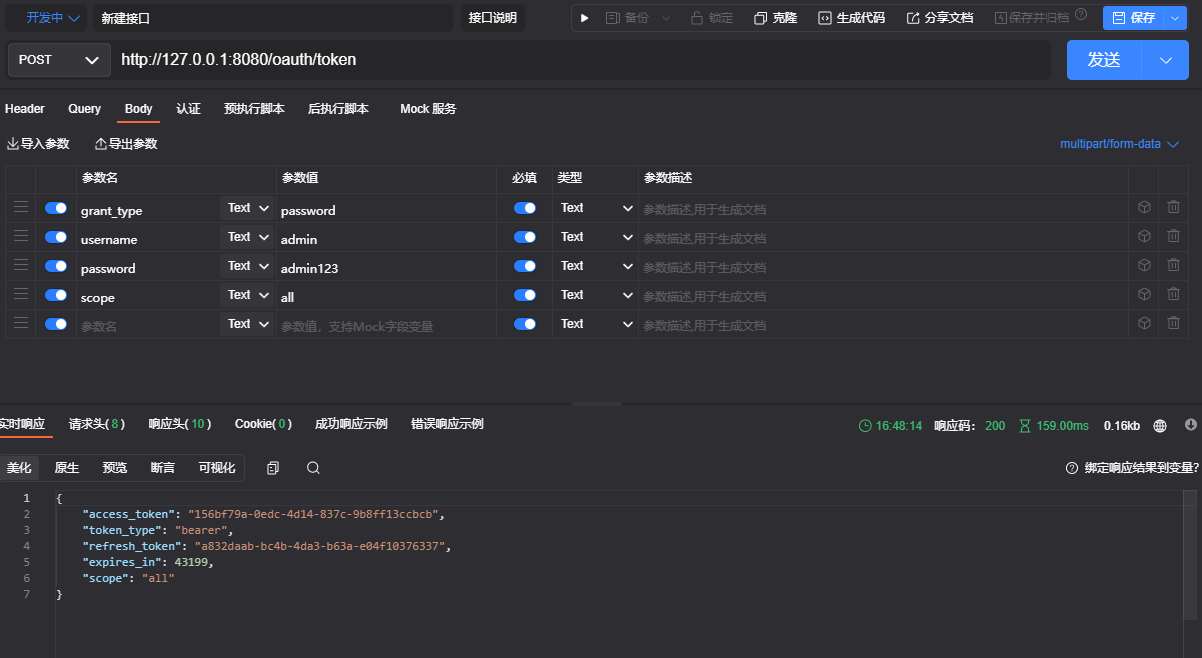Click the drag handle of password row
1202x658 pixels.
(x=20, y=266)
